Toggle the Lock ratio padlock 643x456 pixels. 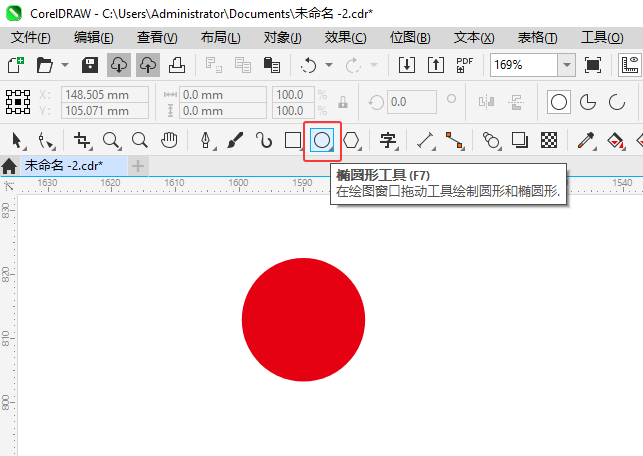tap(343, 102)
